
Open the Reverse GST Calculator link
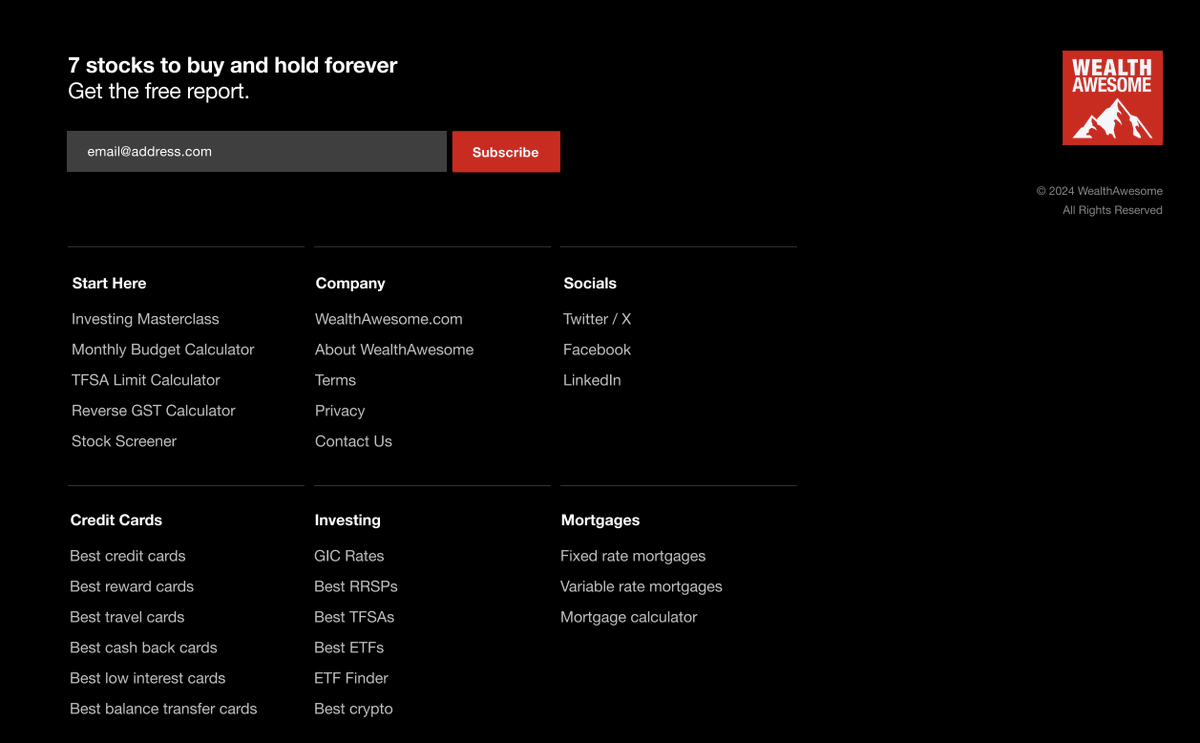pyautogui.click(x=153, y=411)
